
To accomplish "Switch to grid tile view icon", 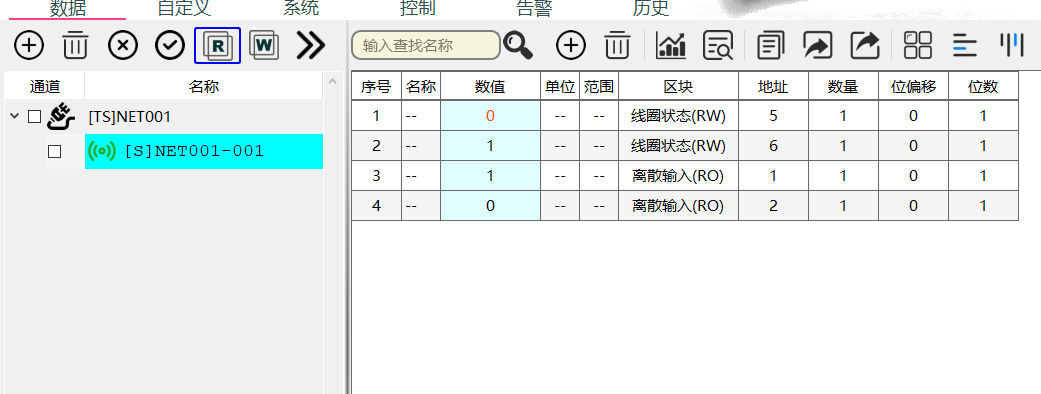I will [918, 46].
